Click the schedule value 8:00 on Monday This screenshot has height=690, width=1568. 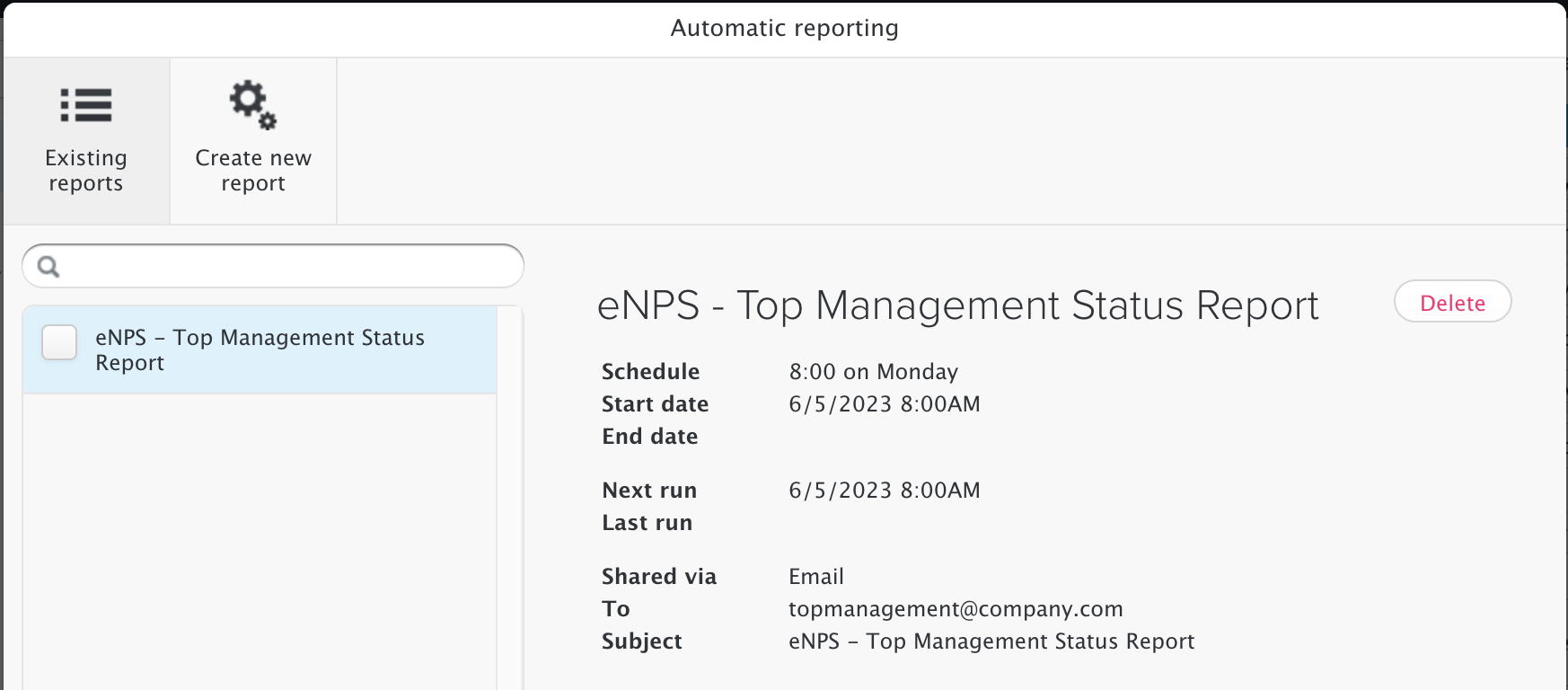coord(873,372)
